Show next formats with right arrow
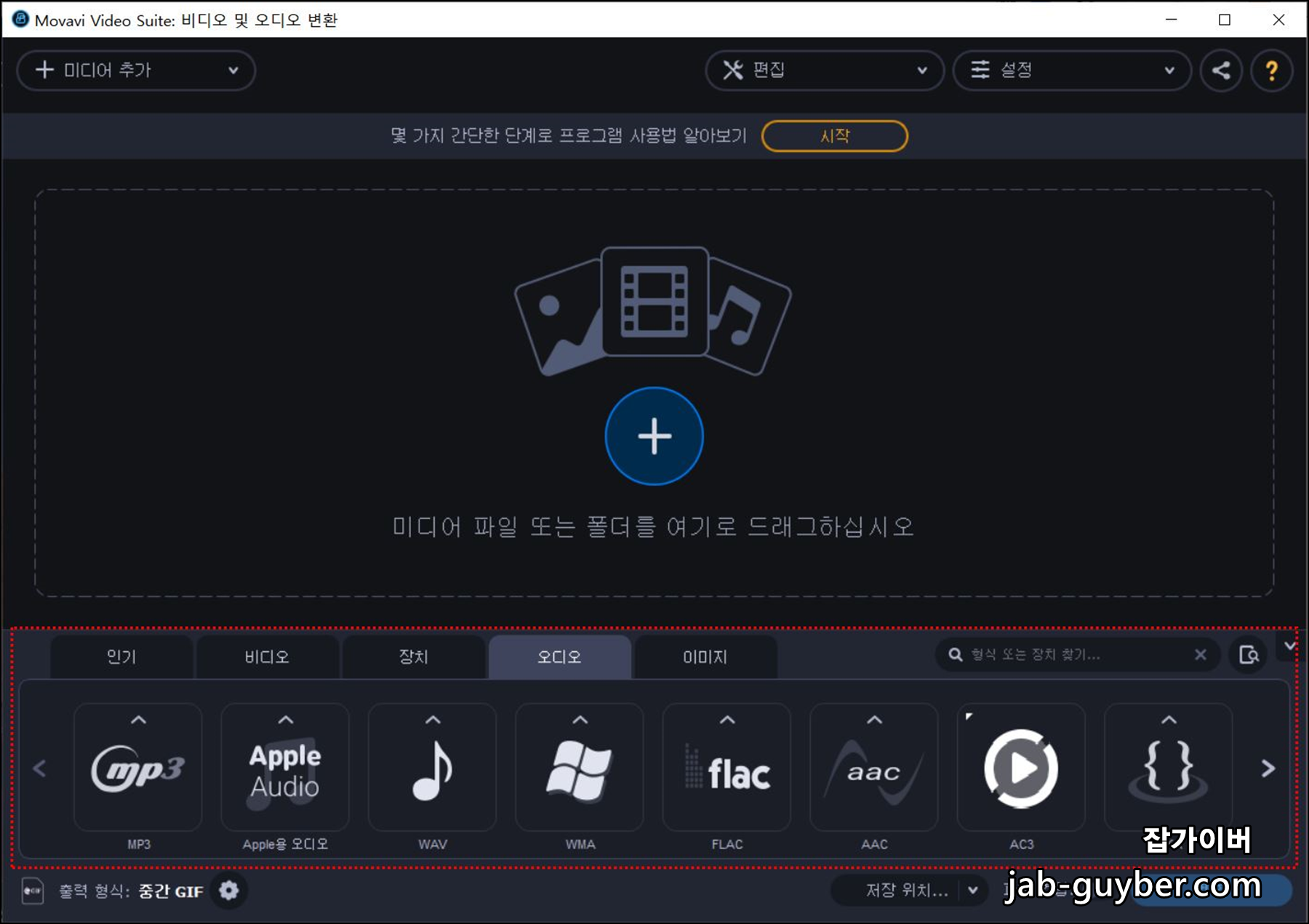 coord(1268,768)
